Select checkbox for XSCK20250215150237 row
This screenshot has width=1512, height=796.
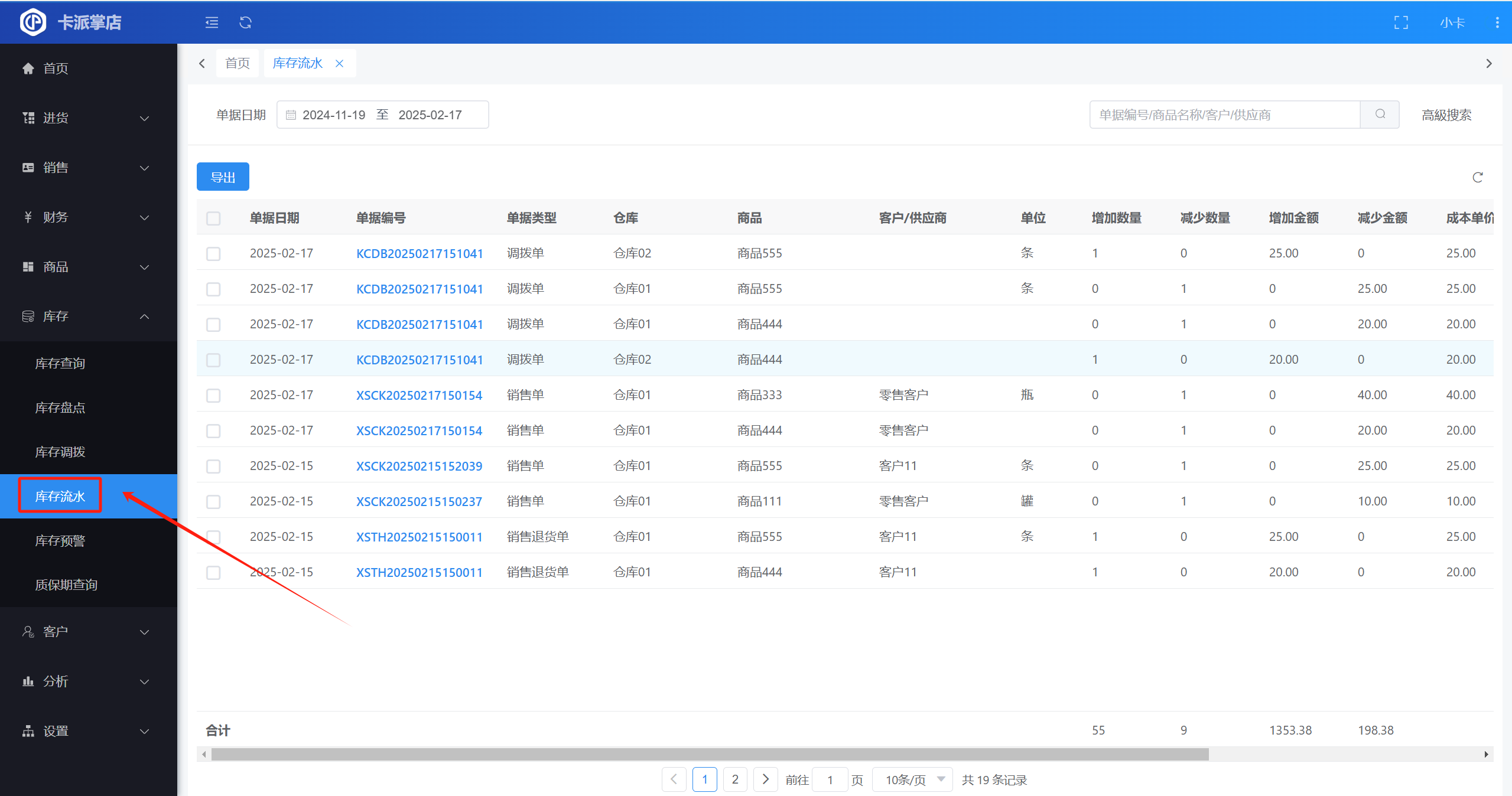(x=213, y=502)
